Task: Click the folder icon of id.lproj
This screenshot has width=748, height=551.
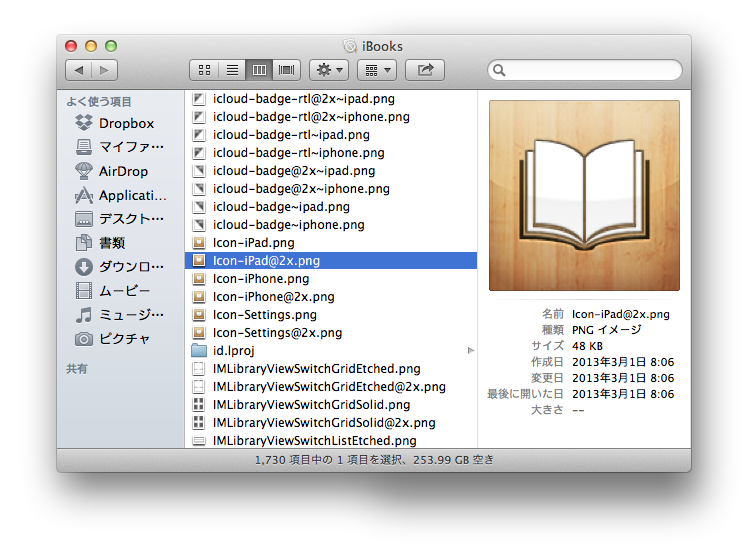Action: (x=198, y=351)
